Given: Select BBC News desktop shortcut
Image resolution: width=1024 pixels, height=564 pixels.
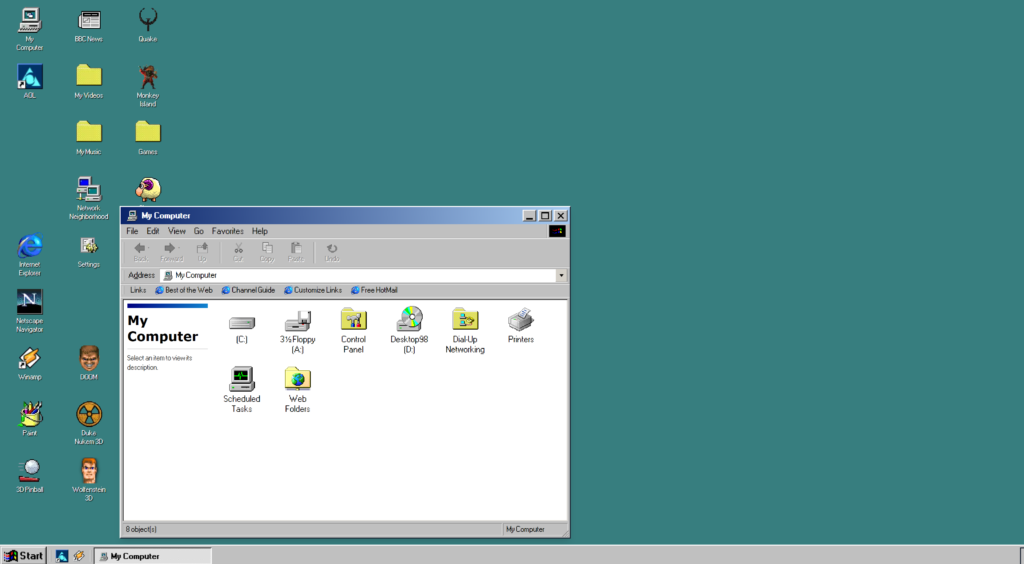Looking at the screenshot, I should pyautogui.click(x=89, y=25).
